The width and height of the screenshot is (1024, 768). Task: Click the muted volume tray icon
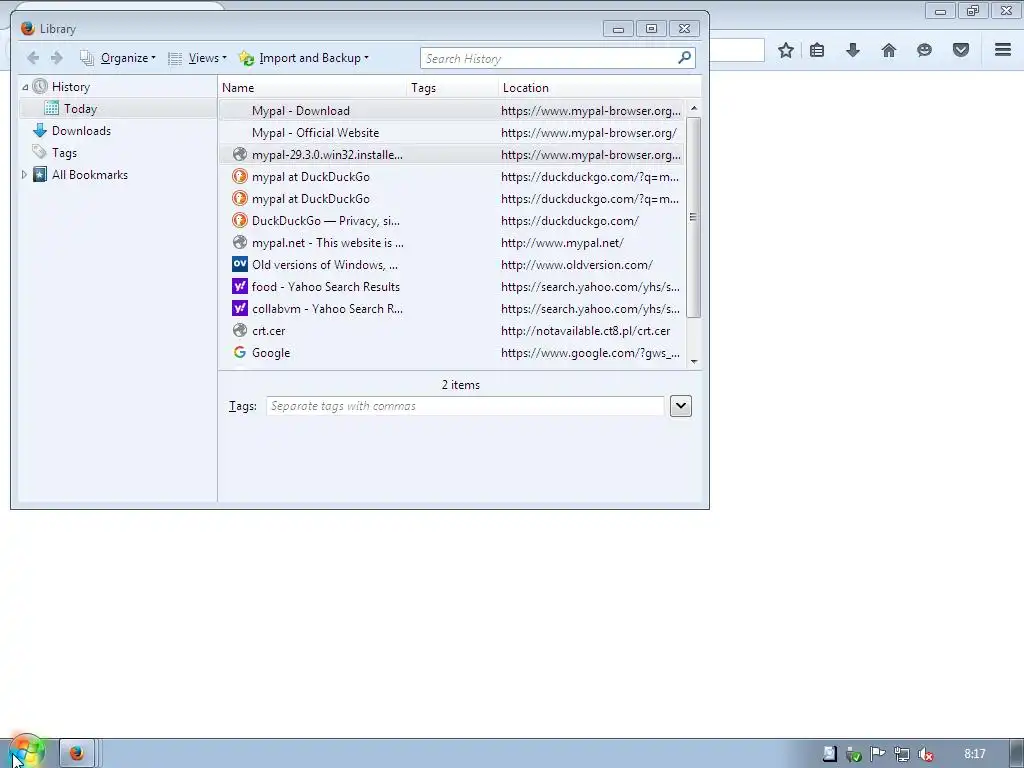click(x=925, y=754)
